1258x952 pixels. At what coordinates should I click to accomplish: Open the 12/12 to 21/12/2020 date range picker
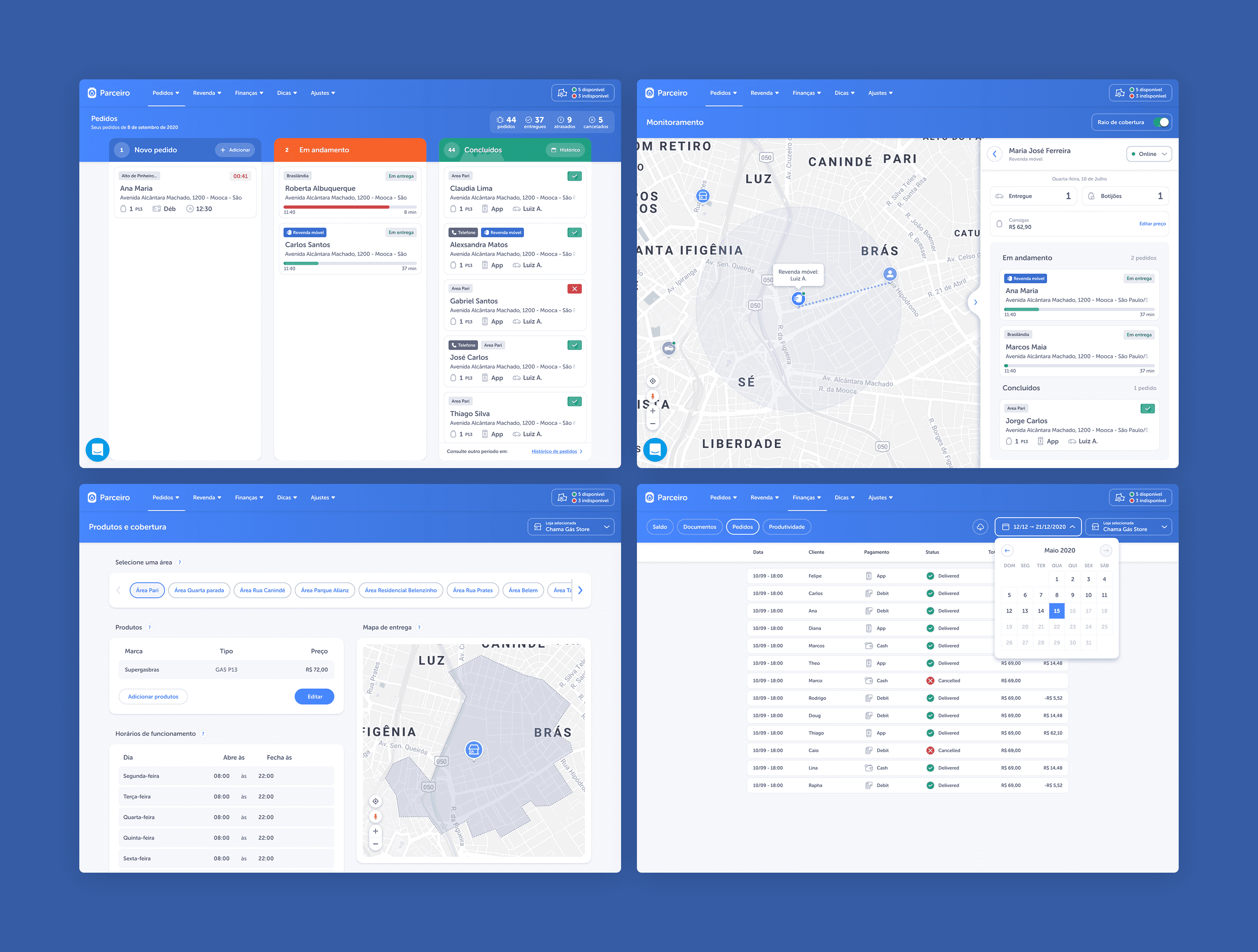click(1038, 527)
